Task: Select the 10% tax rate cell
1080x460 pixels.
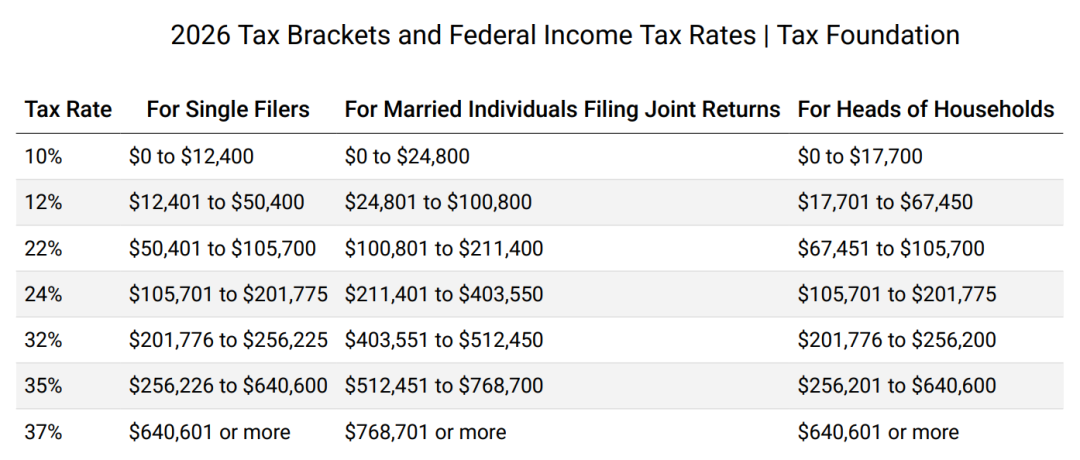Action: click(x=43, y=156)
